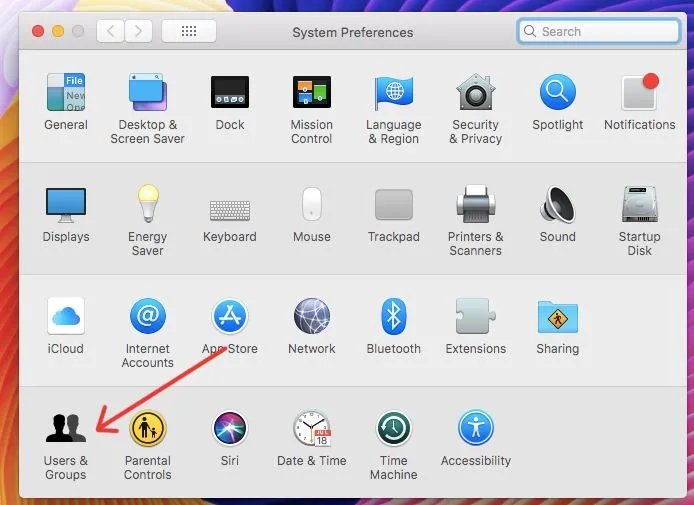Minimize the System Preferences window
694x505 pixels.
coord(58,31)
